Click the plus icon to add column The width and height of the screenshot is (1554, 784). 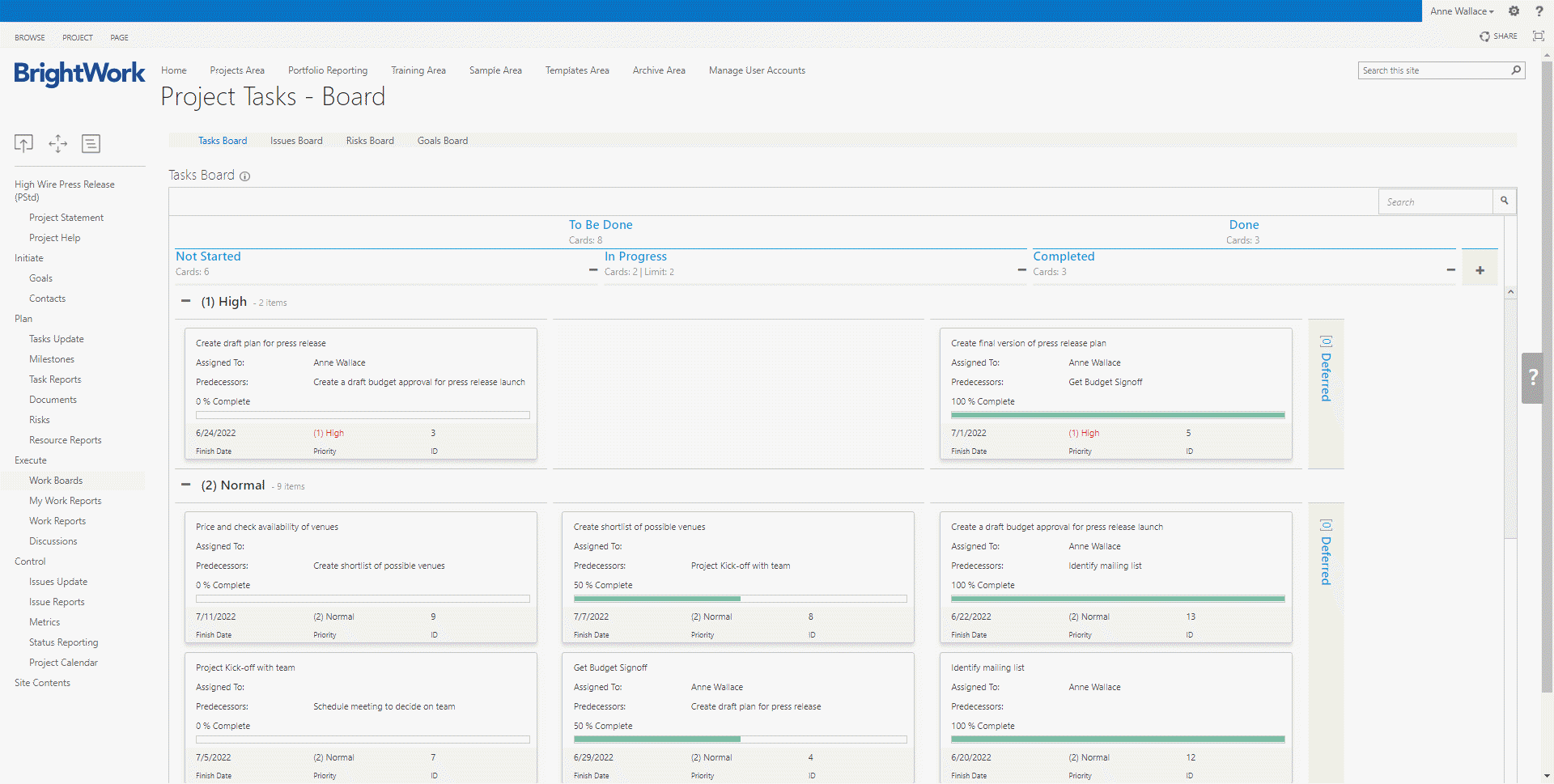tap(1480, 270)
